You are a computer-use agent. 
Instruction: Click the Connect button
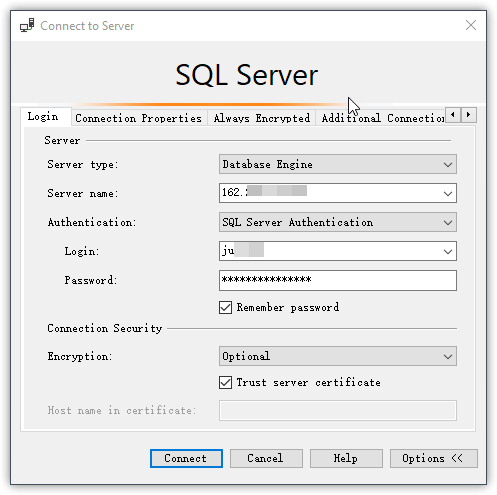[x=186, y=458]
